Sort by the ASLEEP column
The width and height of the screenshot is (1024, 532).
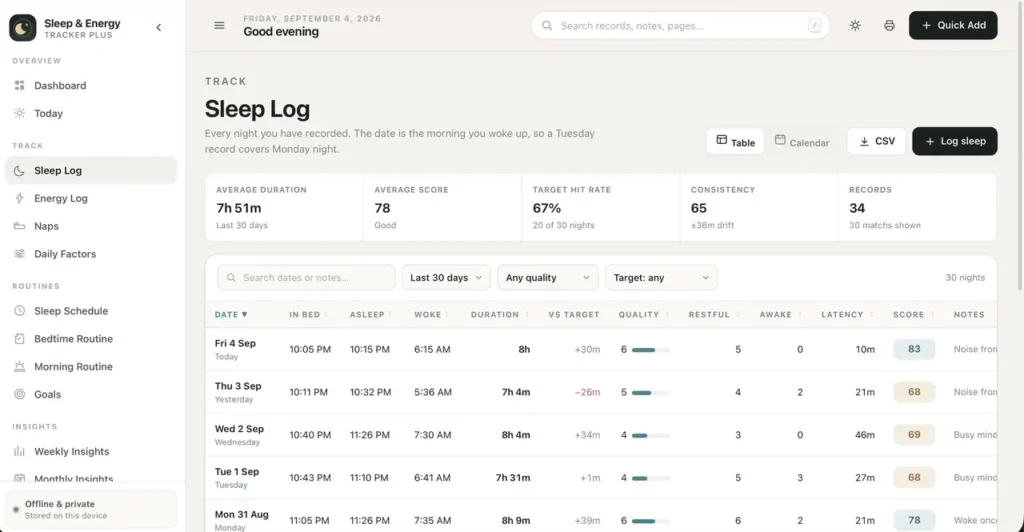370,315
